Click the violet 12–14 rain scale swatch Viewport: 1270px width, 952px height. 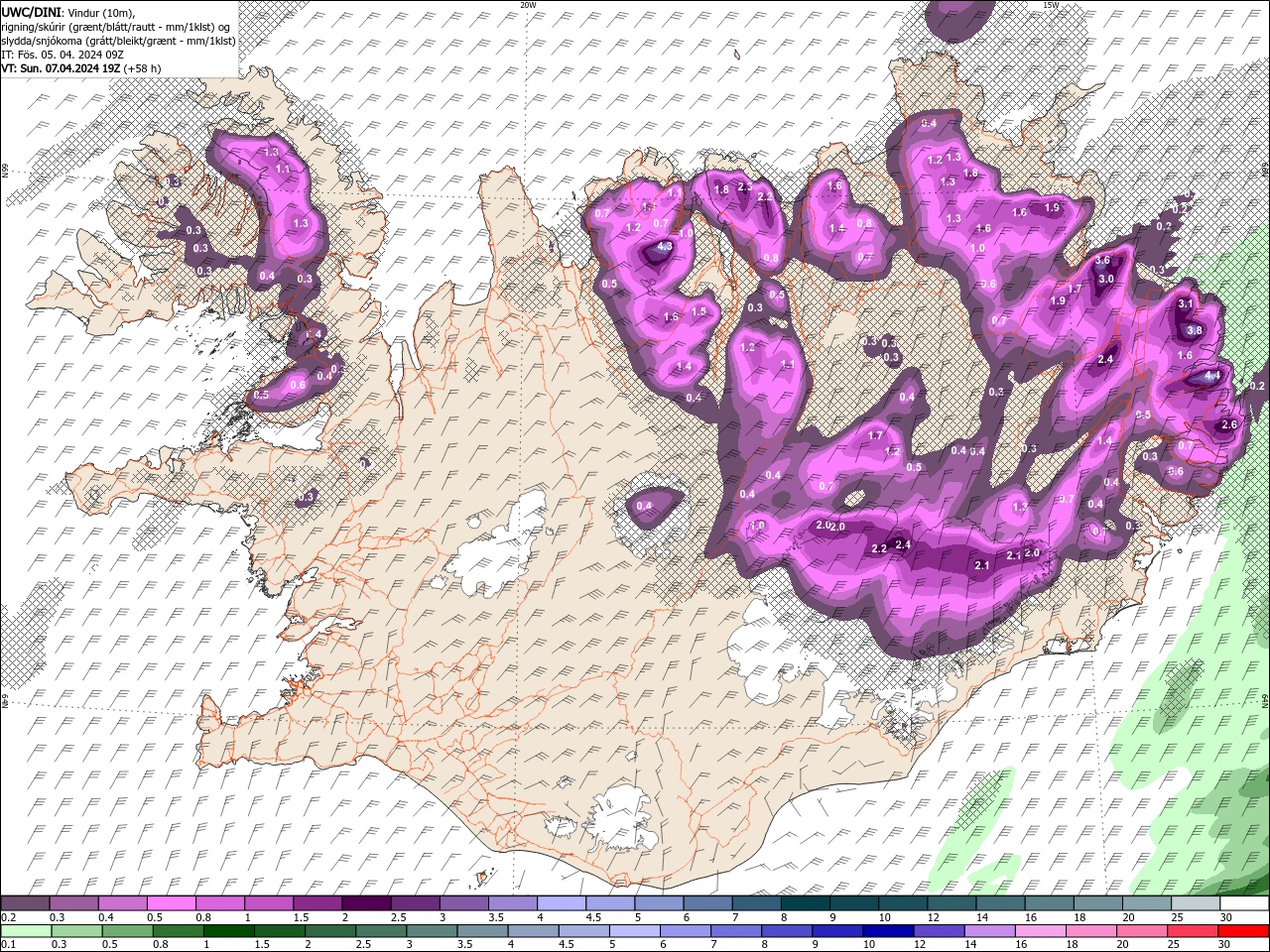(938, 930)
